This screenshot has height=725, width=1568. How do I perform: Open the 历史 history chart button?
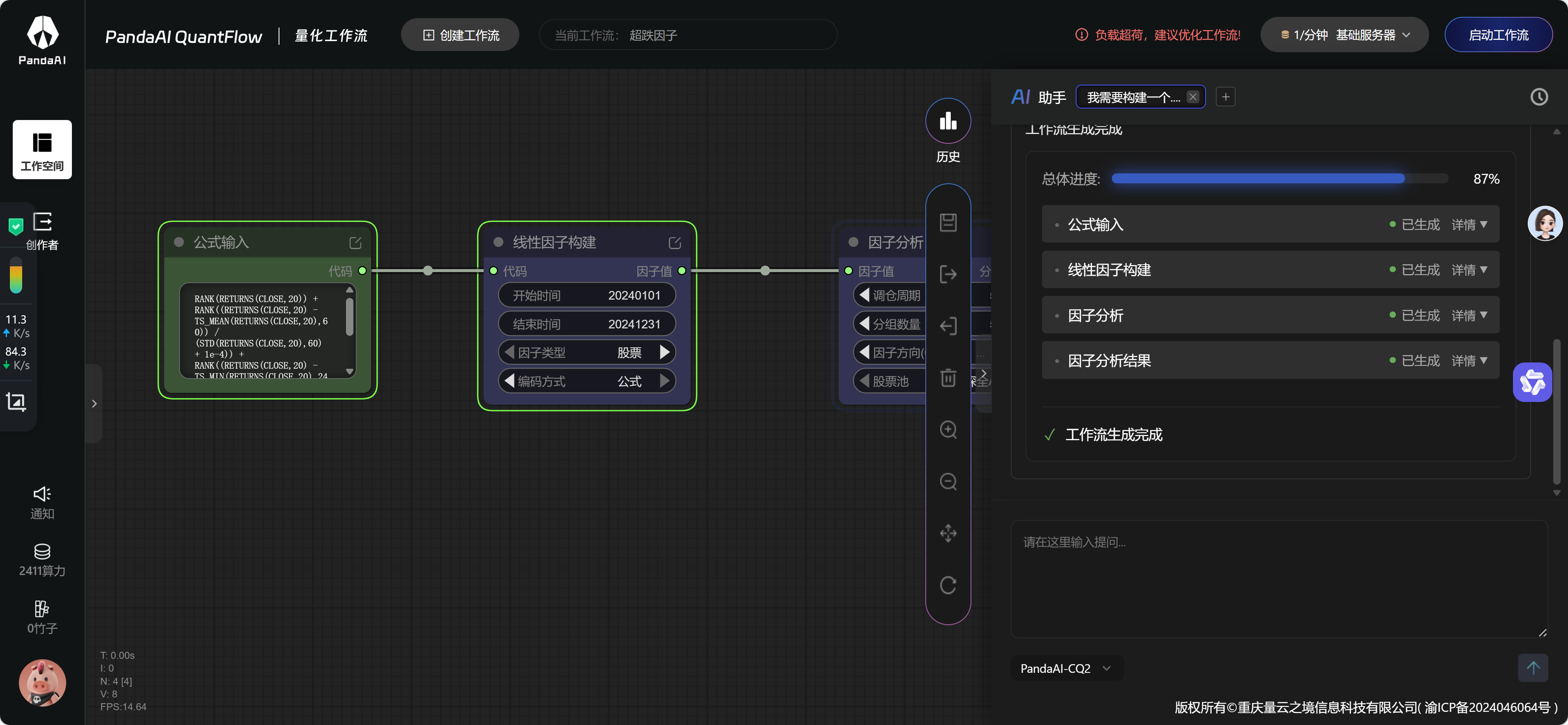(x=948, y=121)
